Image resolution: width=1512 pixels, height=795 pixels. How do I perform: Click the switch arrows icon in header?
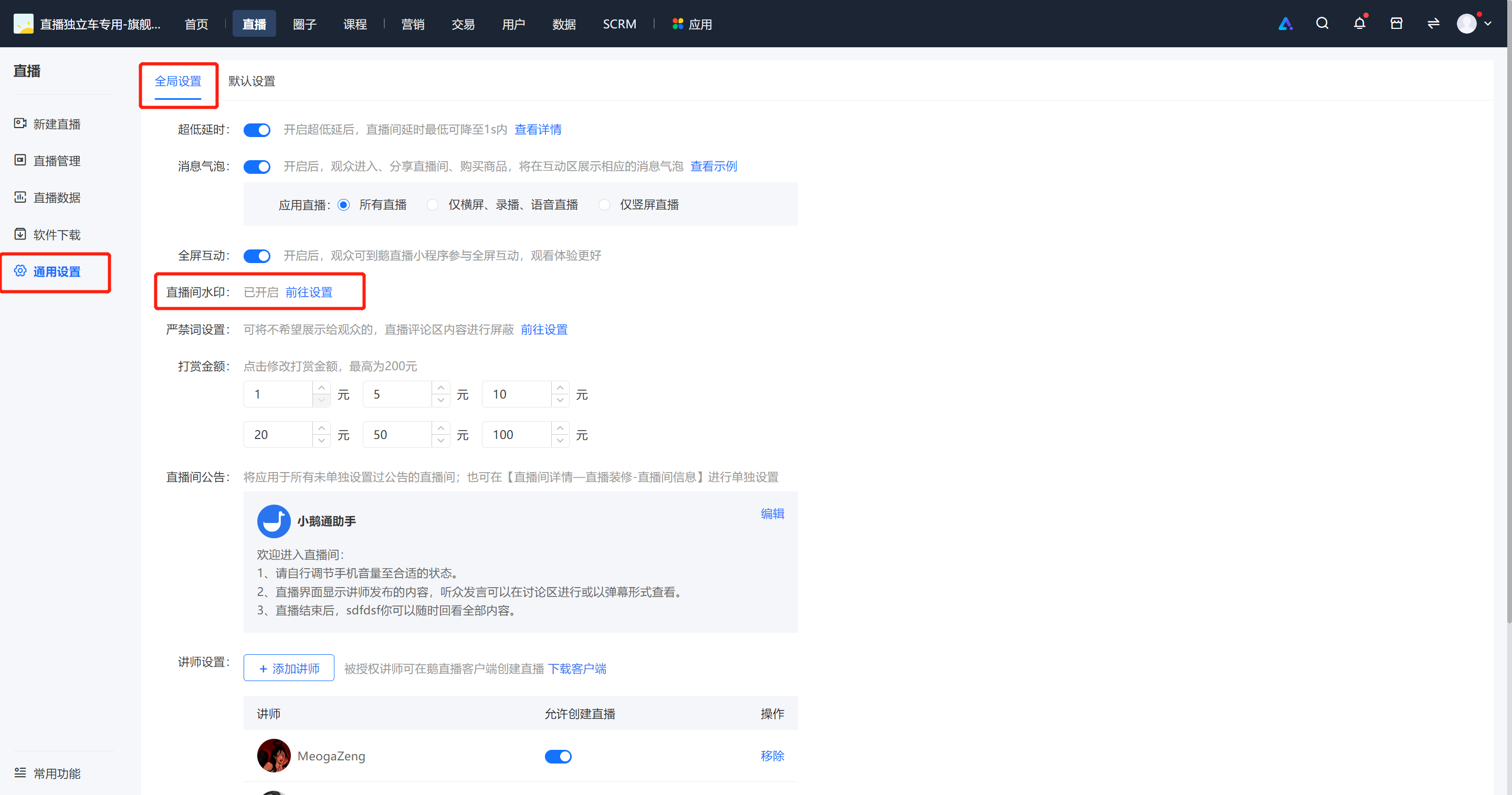click(1433, 24)
